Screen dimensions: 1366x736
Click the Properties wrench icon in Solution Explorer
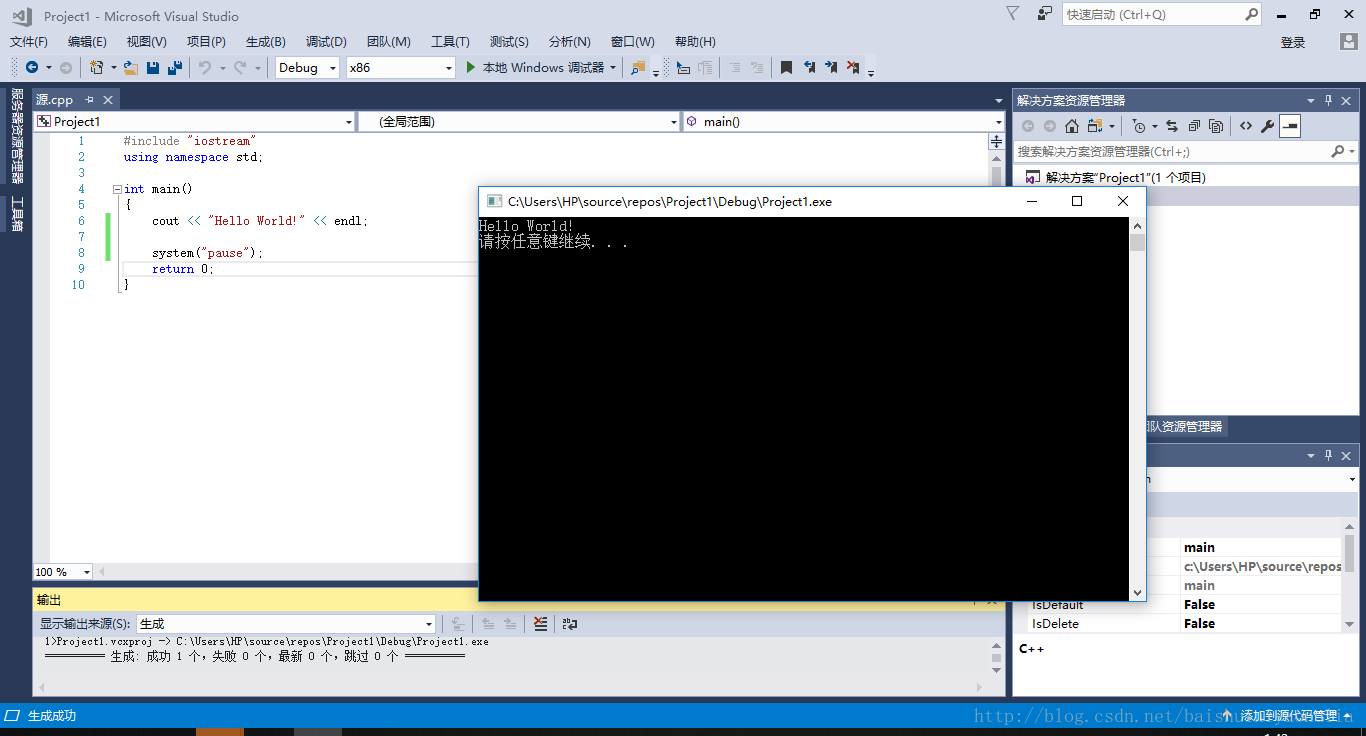point(1268,126)
